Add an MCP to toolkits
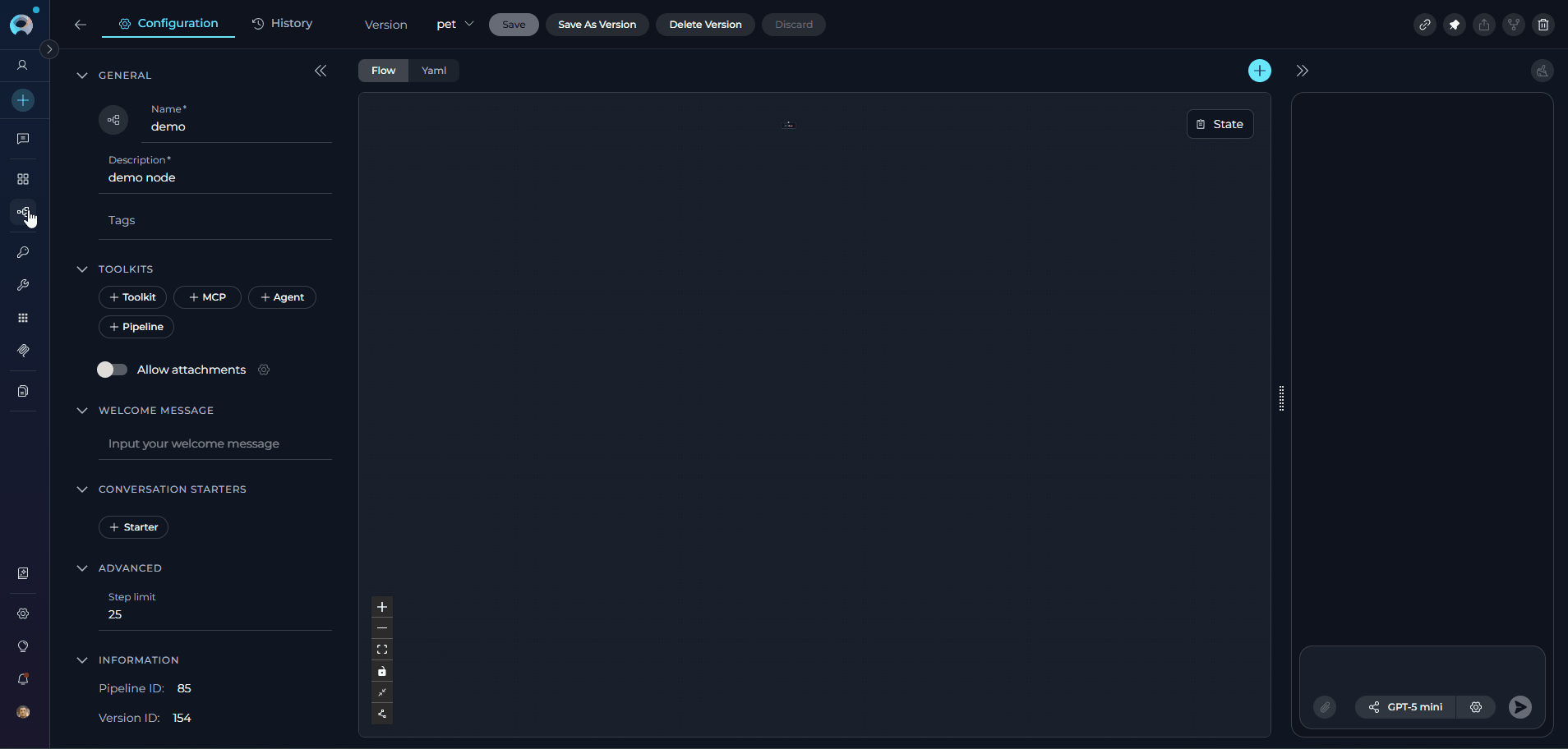The height and width of the screenshot is (749, 1568). (207, 297)
